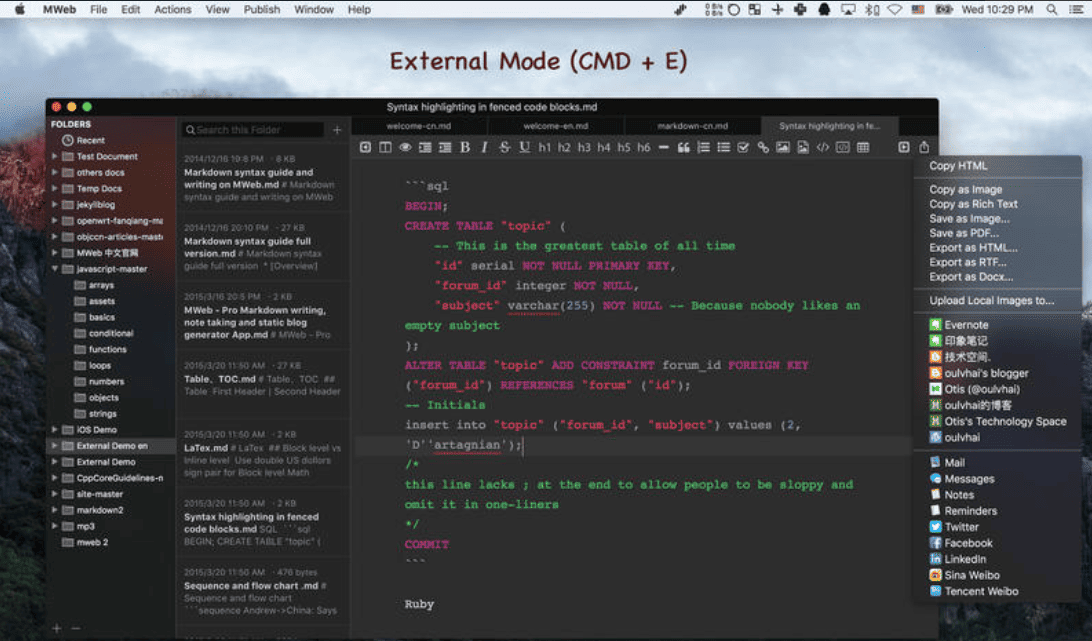Insert numbered list
1092x641 pixels.
tap(703, 147)
